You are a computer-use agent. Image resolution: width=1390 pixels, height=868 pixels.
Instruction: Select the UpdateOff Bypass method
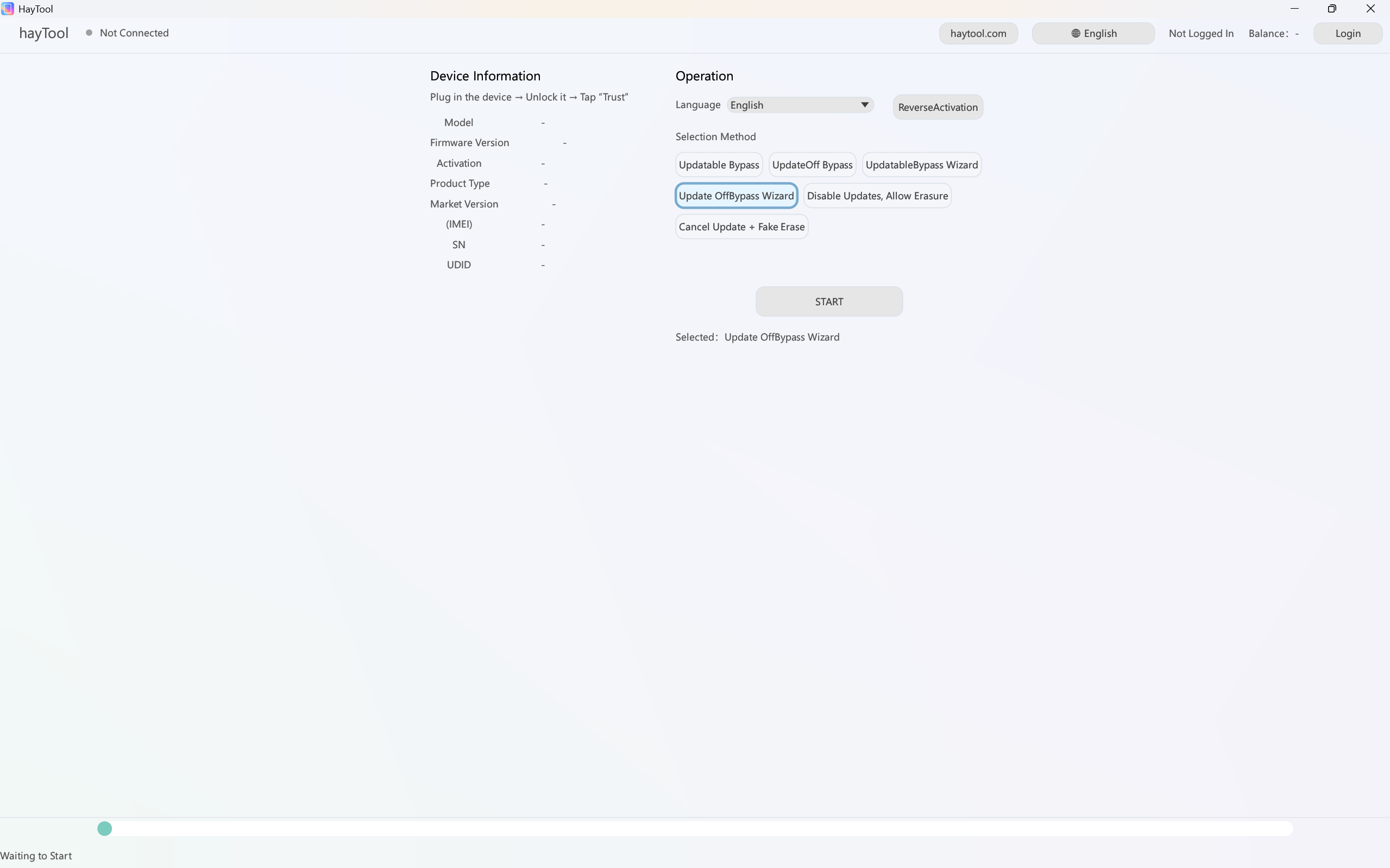click(x=812, y=164)
